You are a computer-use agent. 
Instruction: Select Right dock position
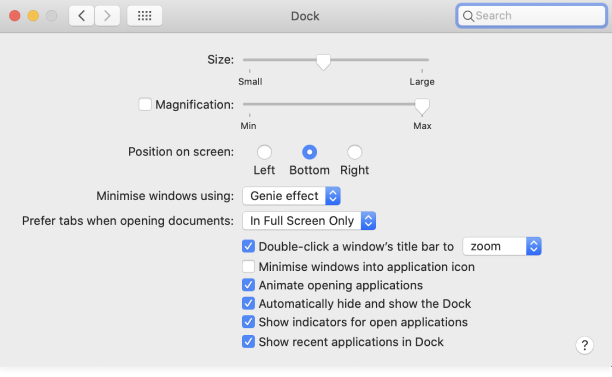(354, 152)
